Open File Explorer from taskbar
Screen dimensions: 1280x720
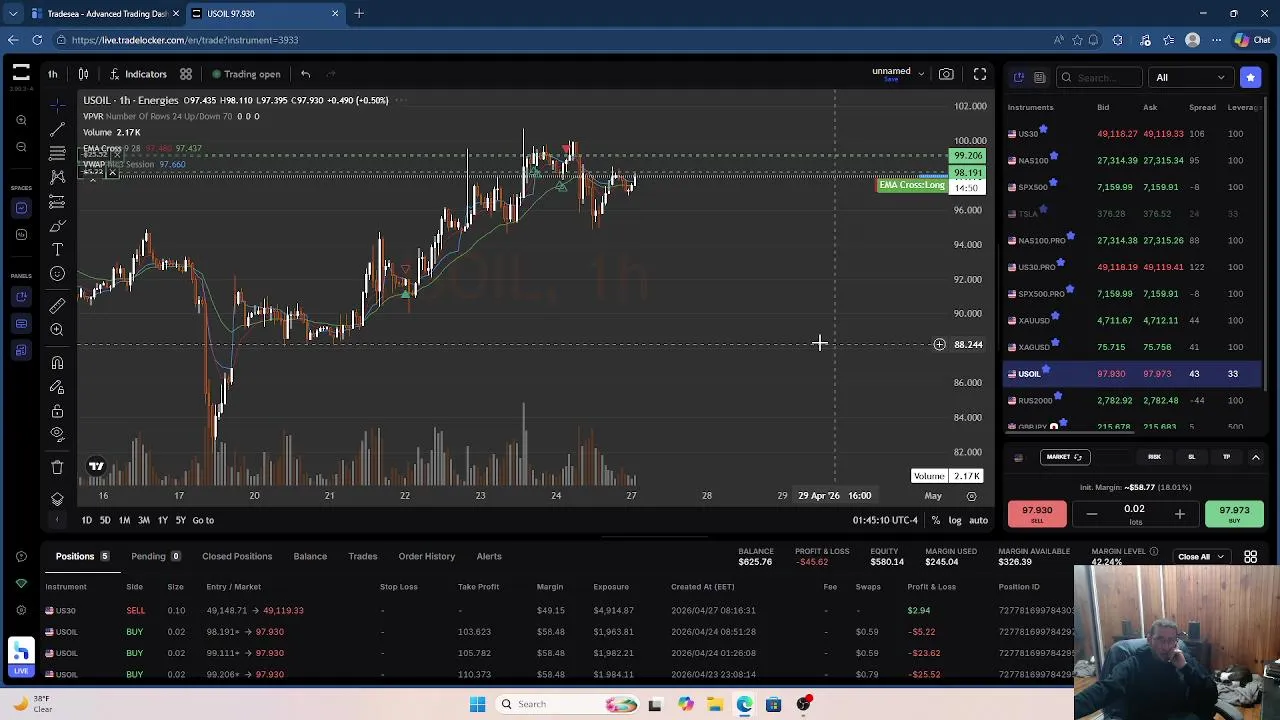(x=715, y=704)
